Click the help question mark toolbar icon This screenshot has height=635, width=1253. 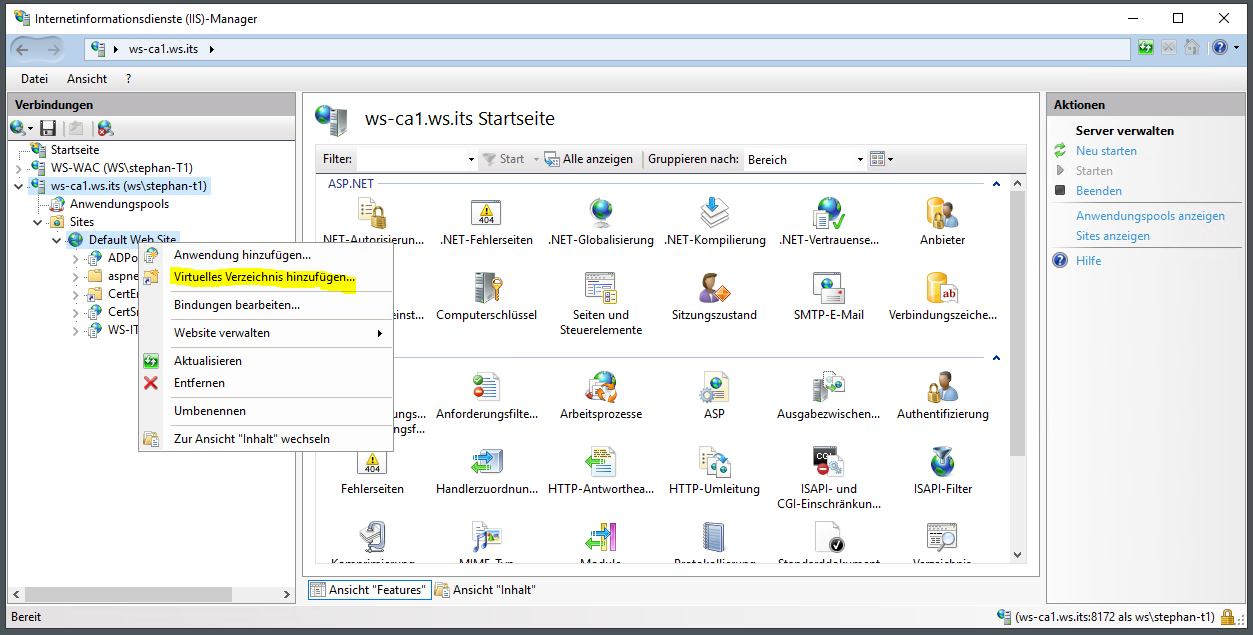coord(1218,47)
